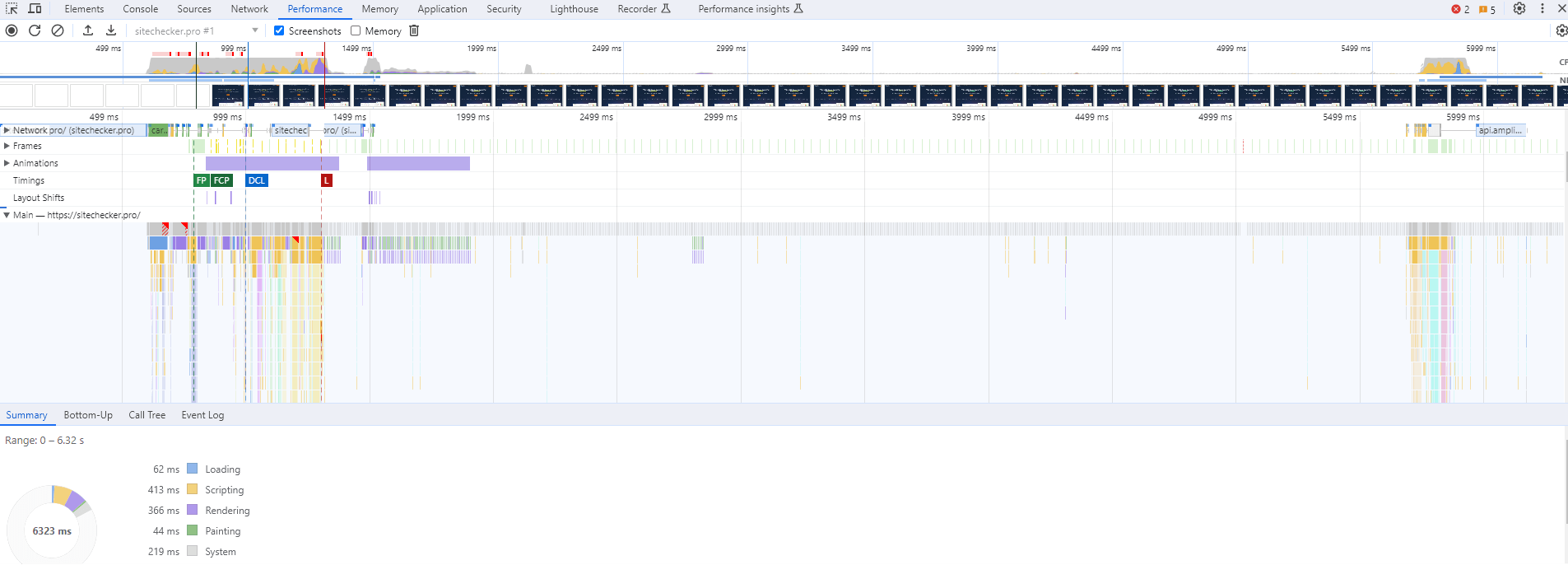Open the Recorder tab
The width and height of the screenshot is (1568, 565).
tap(644, 9)
